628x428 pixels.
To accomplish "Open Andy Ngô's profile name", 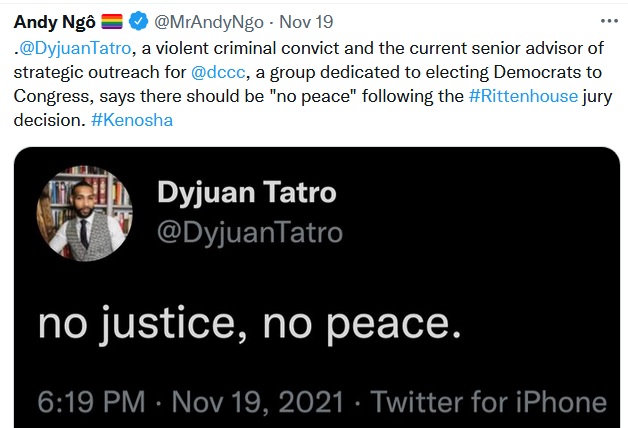I will 51,22.
